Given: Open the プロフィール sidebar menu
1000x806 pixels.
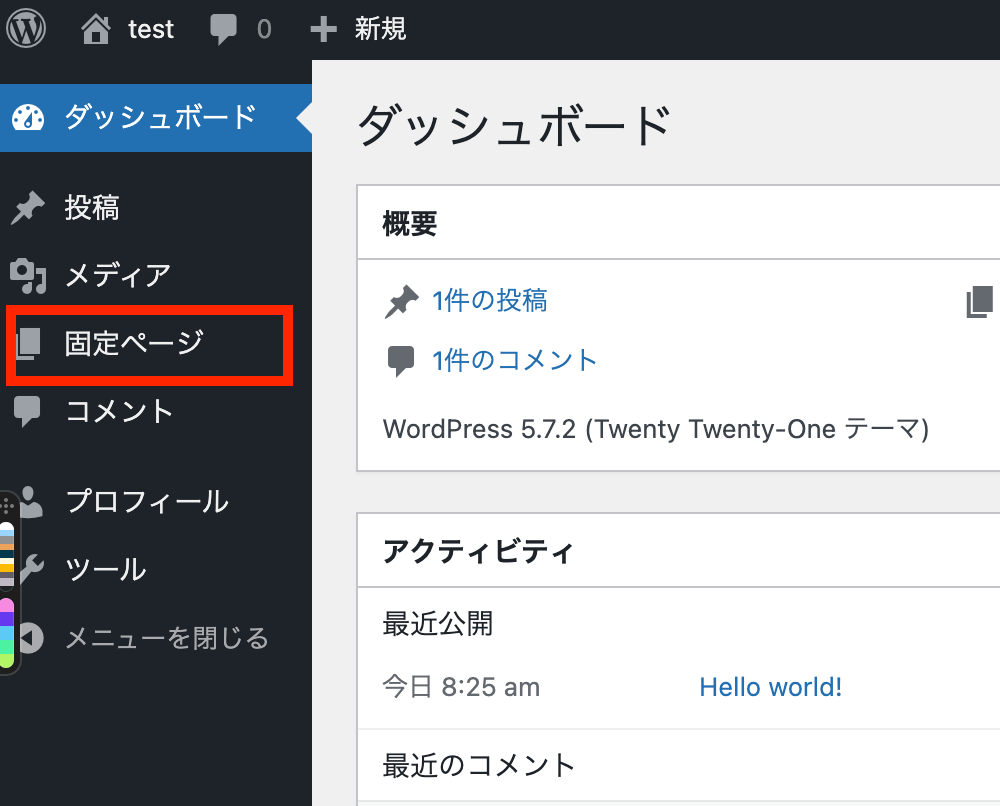Looking at the screenshot, I should point(147,502).
